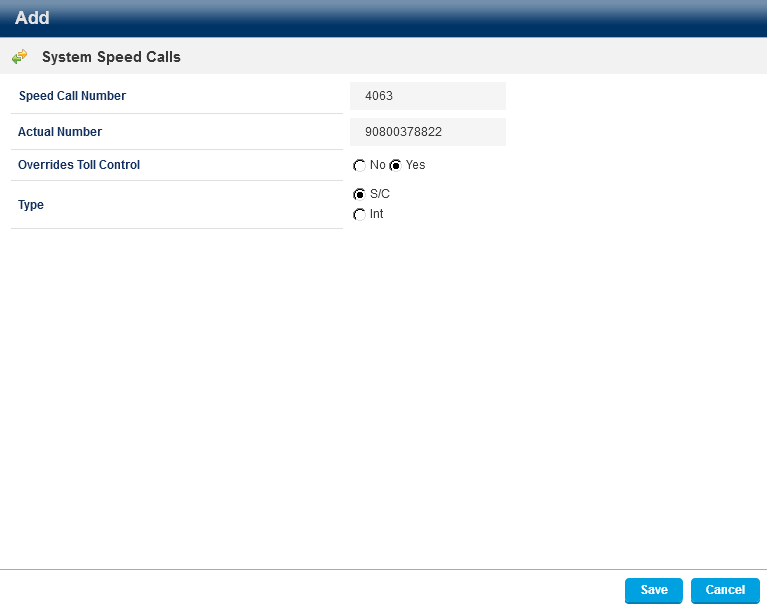The height and width of the screenshot is (609, 767).
Task: Click the 'No' text beside its radio
Action: tap(377, 165)
